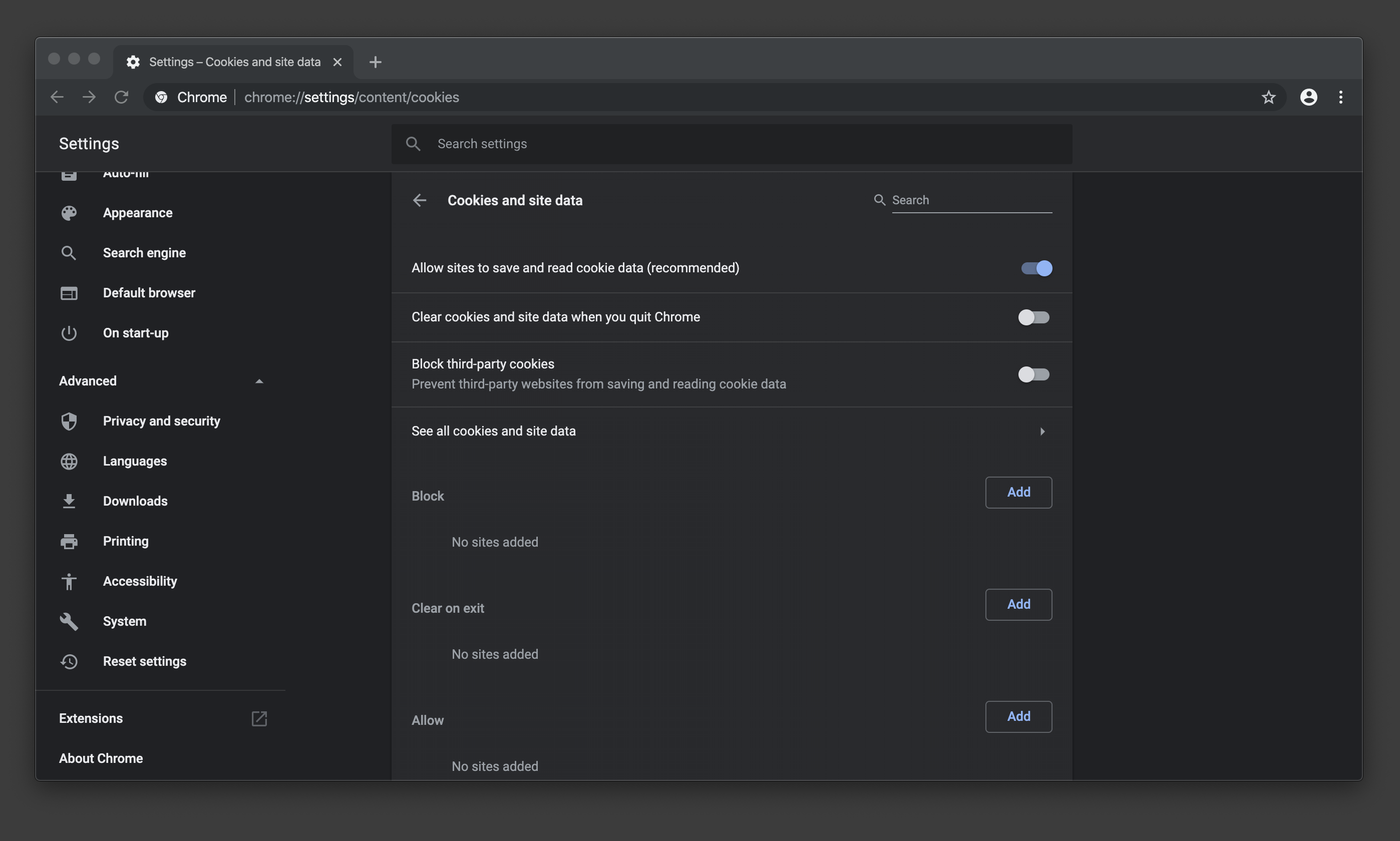This screenshot has height=841, width=1400.
Task: Click the reload page icon
Action: point(121,98)
